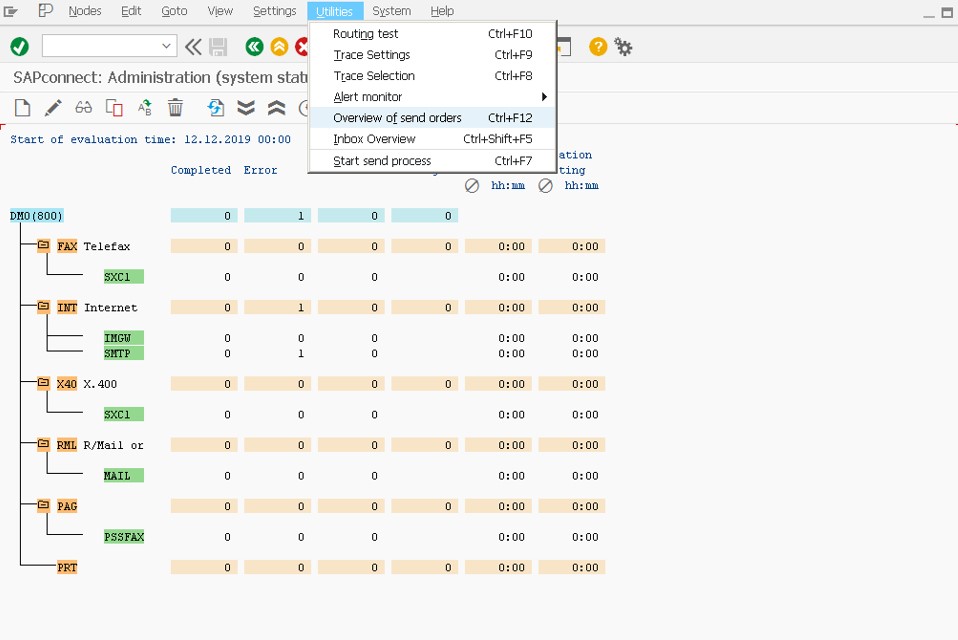Open the Settings menu
958x640 pixels.
(x=274, y=11)
